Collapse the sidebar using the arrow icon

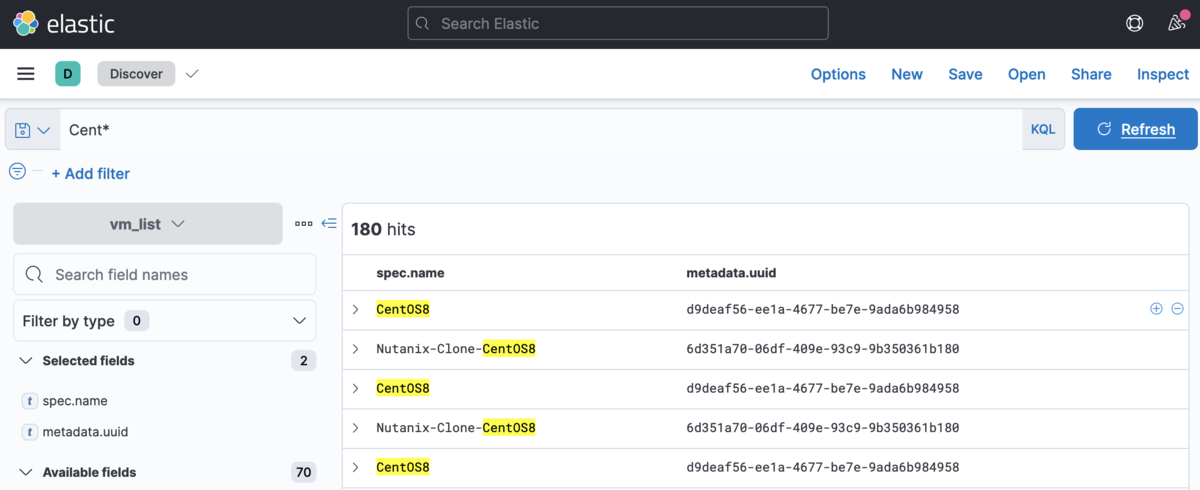click(x=329, y=224)
